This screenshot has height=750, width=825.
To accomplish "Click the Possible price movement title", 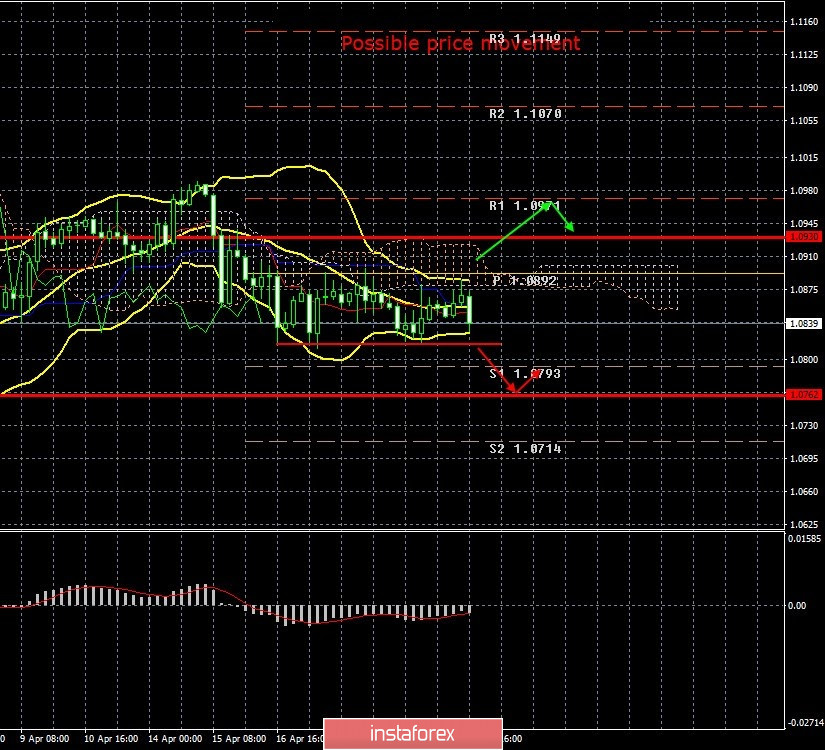I will pyautogui.click(x=460, y=43).
